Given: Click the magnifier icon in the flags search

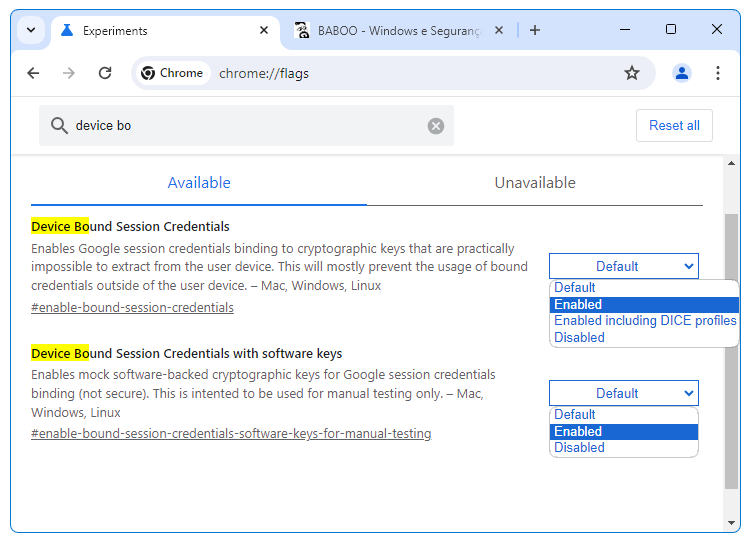Looking at the screenshot, I should coord(59,126).
